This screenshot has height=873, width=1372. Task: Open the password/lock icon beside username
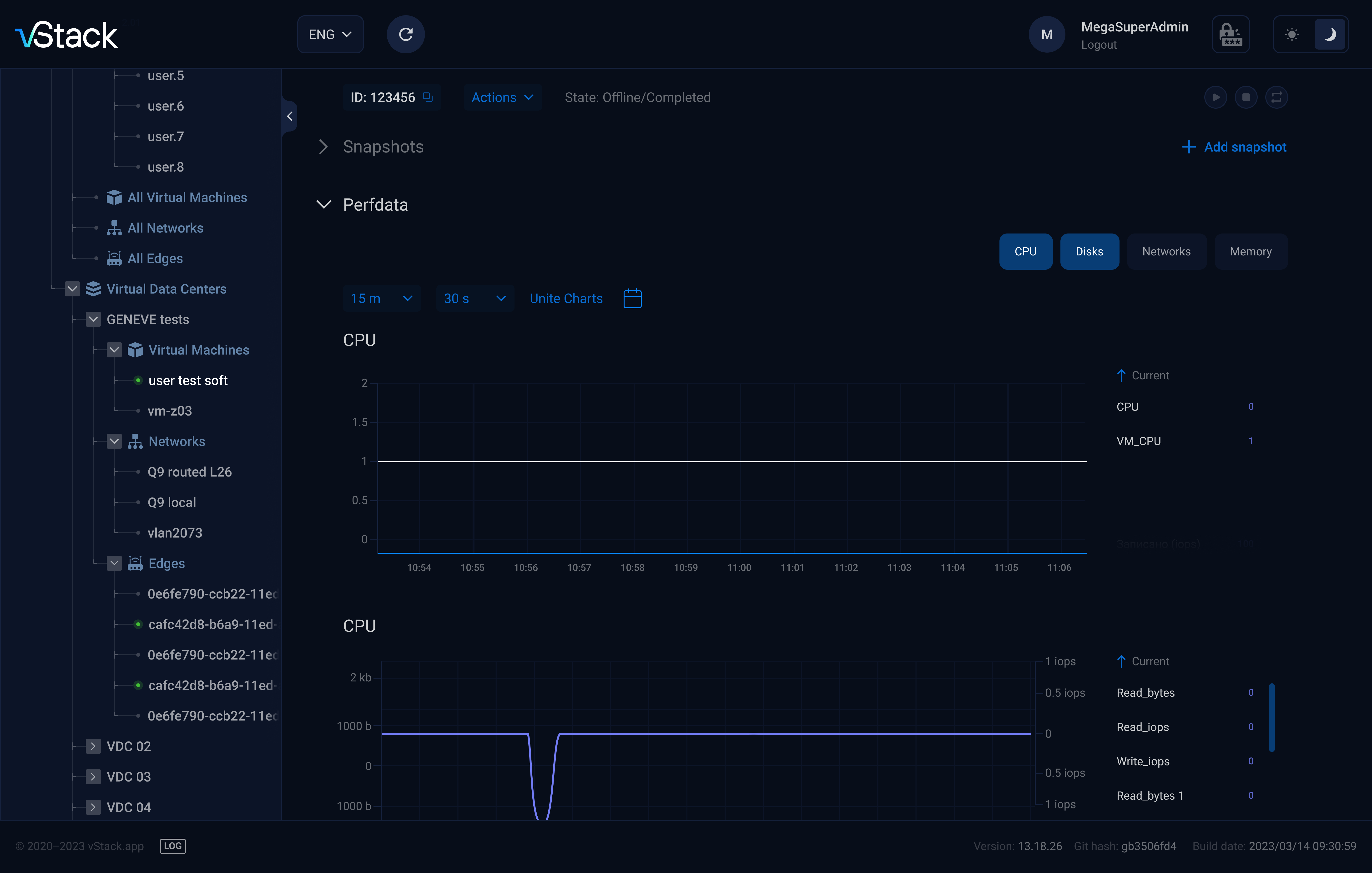coord(1231,34)
